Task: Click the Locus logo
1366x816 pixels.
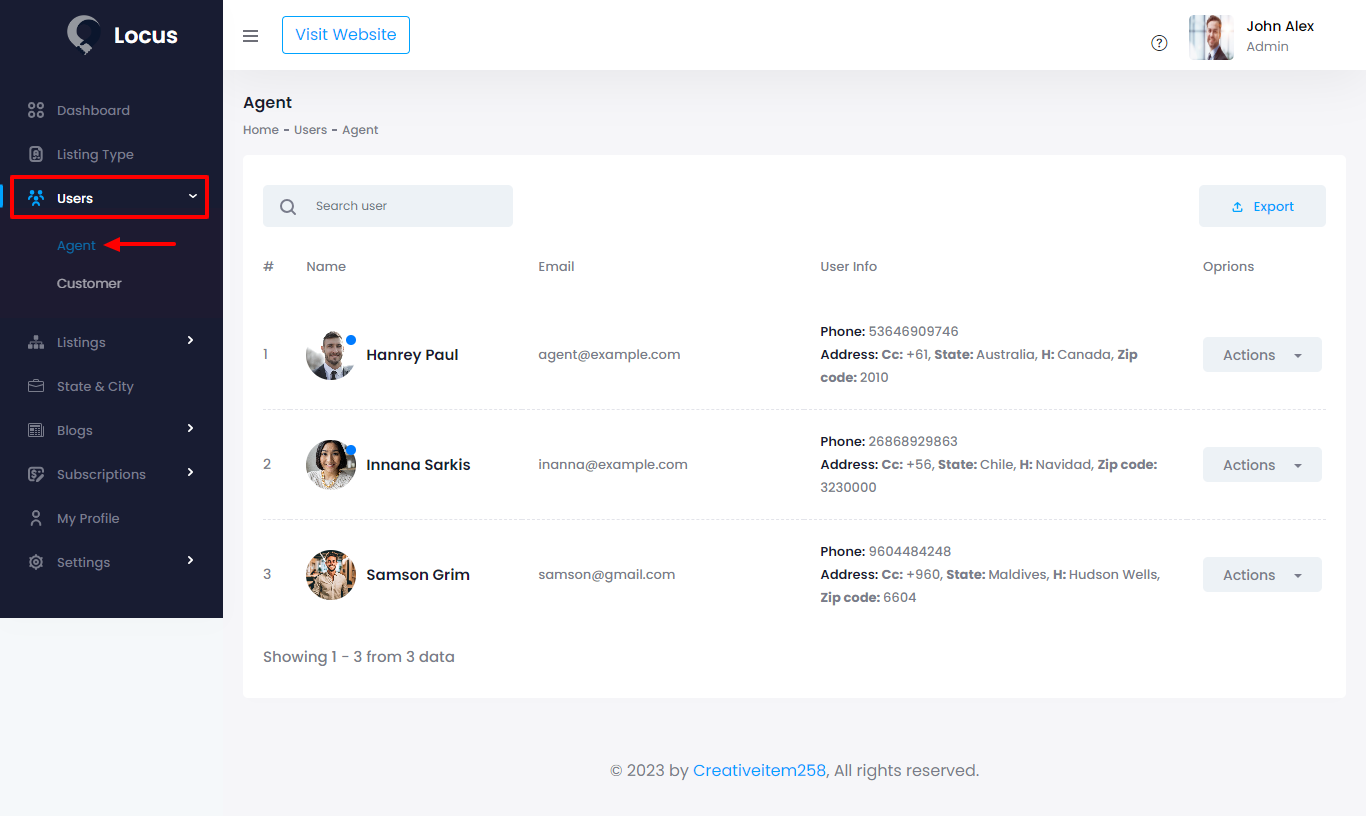Action: pos(120,34)
